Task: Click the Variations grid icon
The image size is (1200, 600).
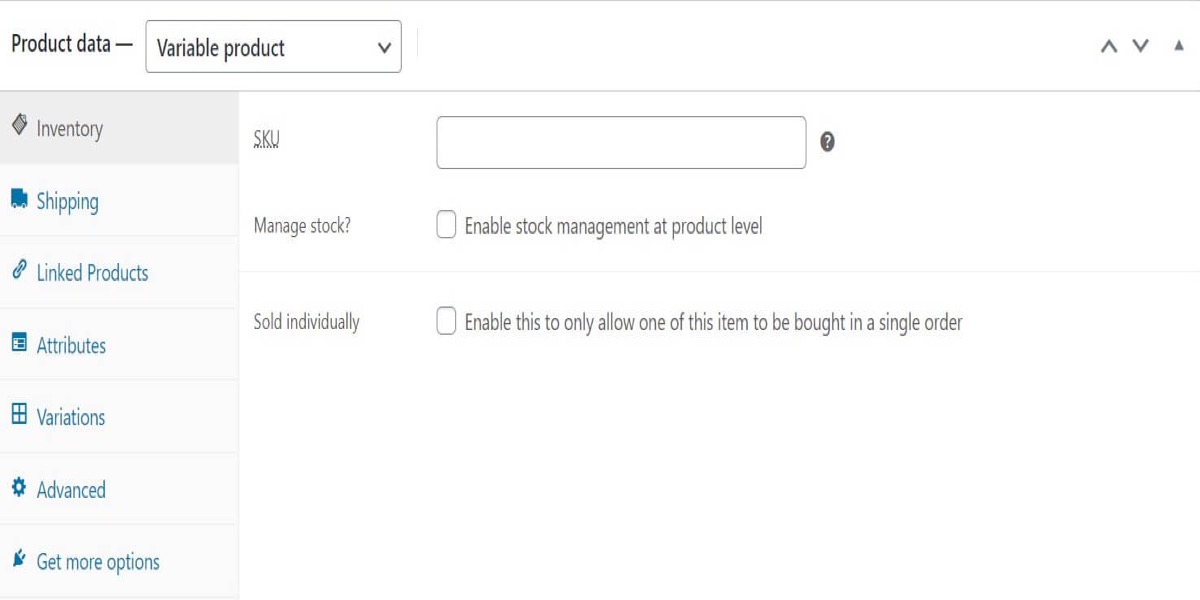Action: coord(19,415)
